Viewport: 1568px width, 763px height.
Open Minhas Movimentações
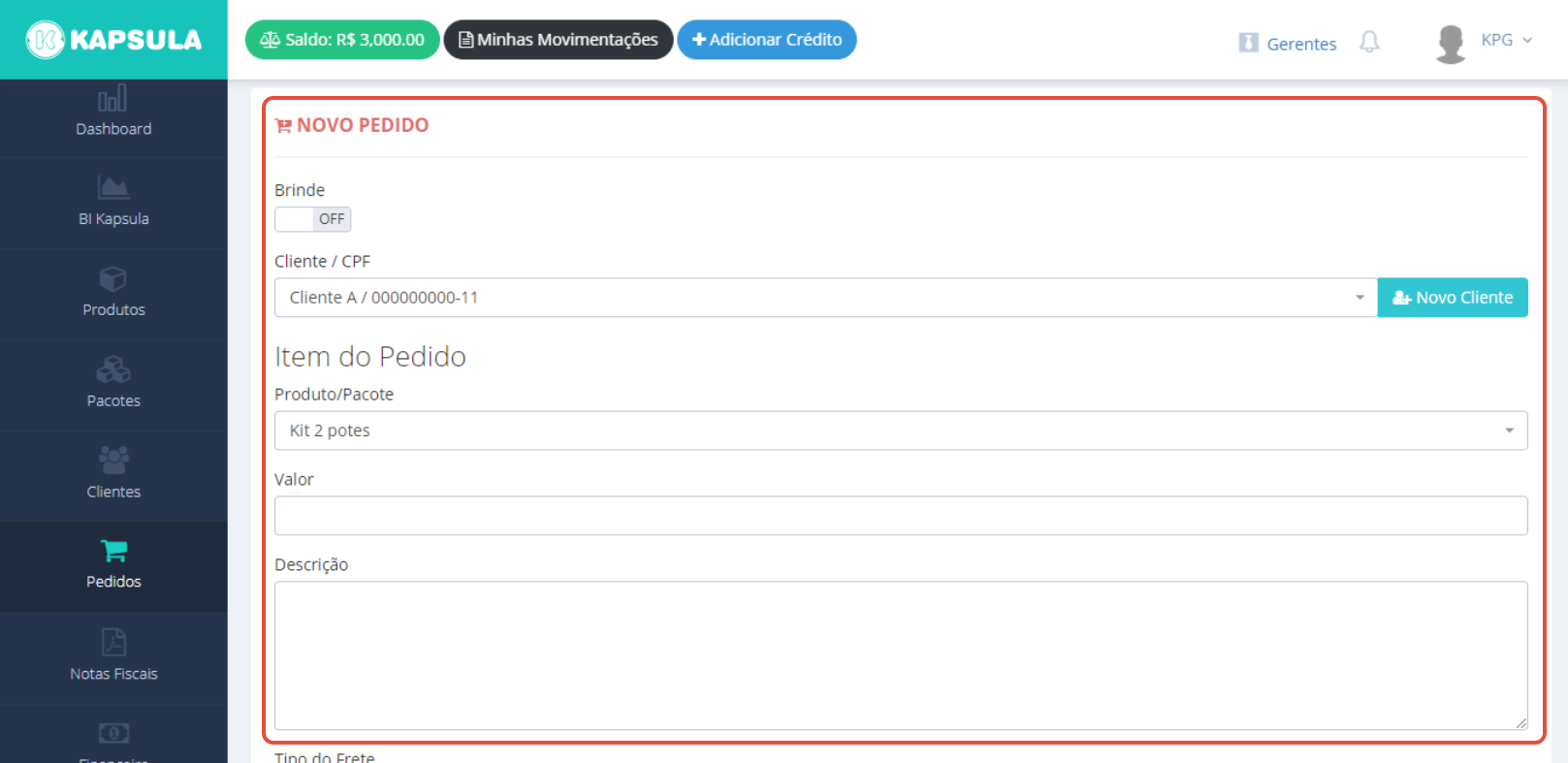click(x=559, y=40)
